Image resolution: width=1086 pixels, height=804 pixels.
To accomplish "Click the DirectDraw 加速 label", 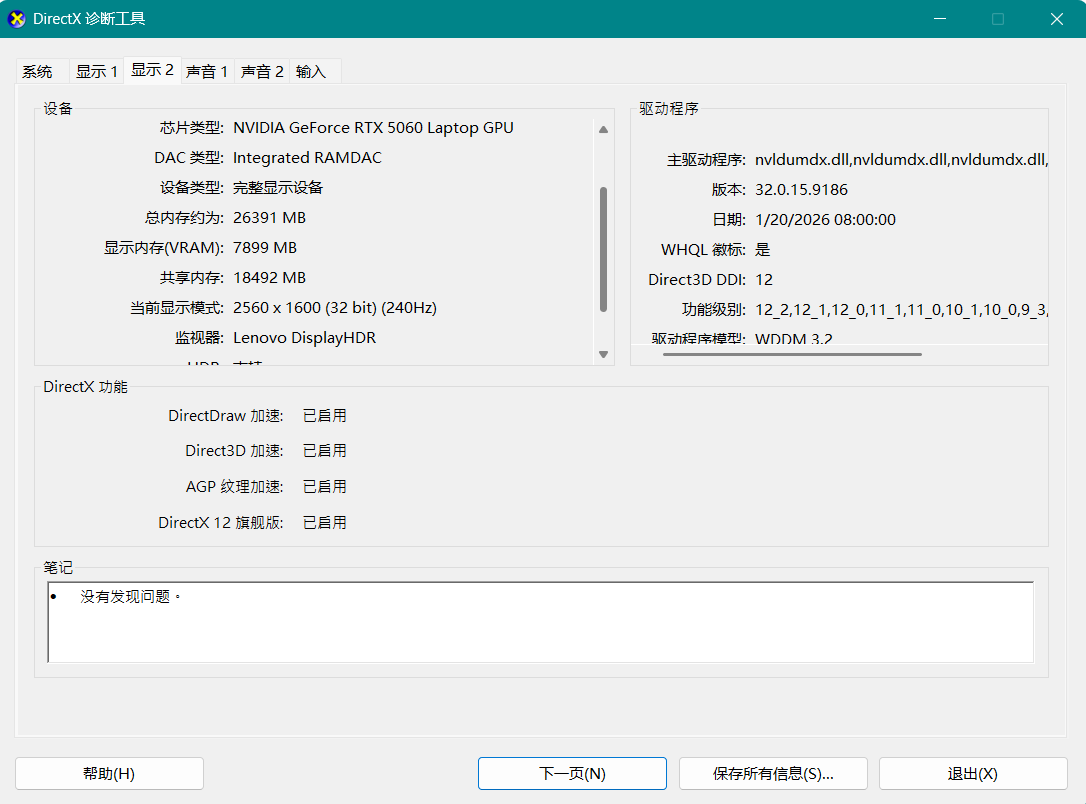I will (x=226, y=416).
